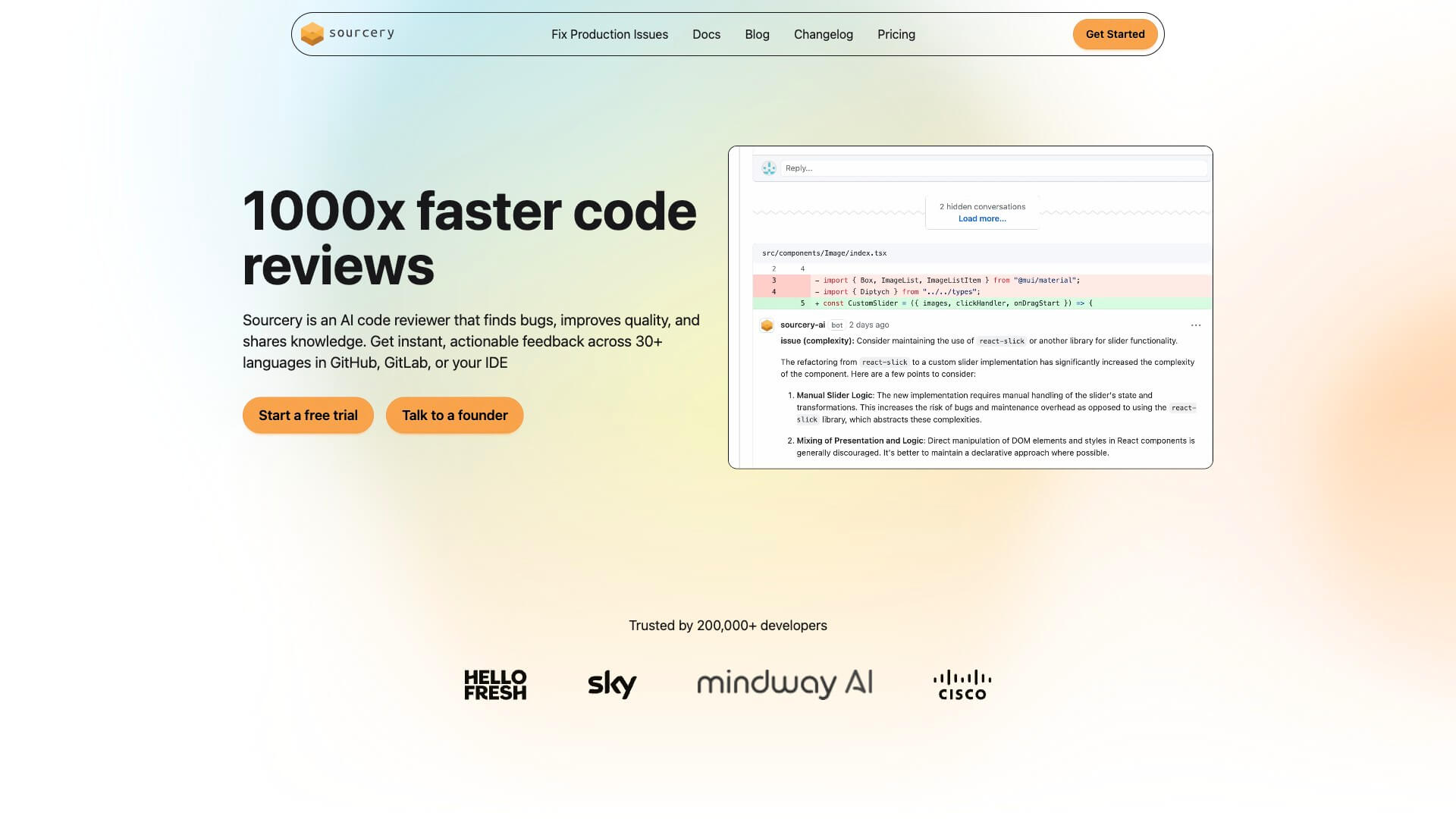
Task: Click the src/components/Image/index.tsx file header
Action: click(824, 253)
